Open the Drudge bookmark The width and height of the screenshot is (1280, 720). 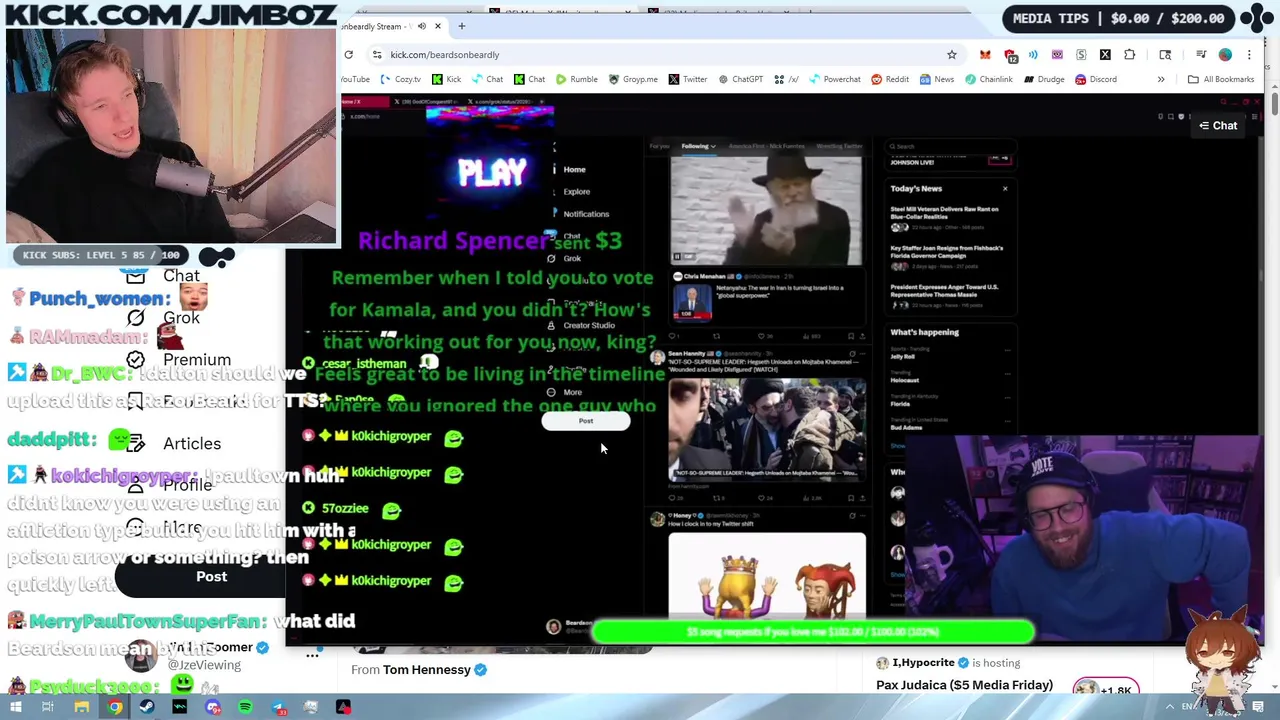pyautogui.click(x=1044, y=79)
